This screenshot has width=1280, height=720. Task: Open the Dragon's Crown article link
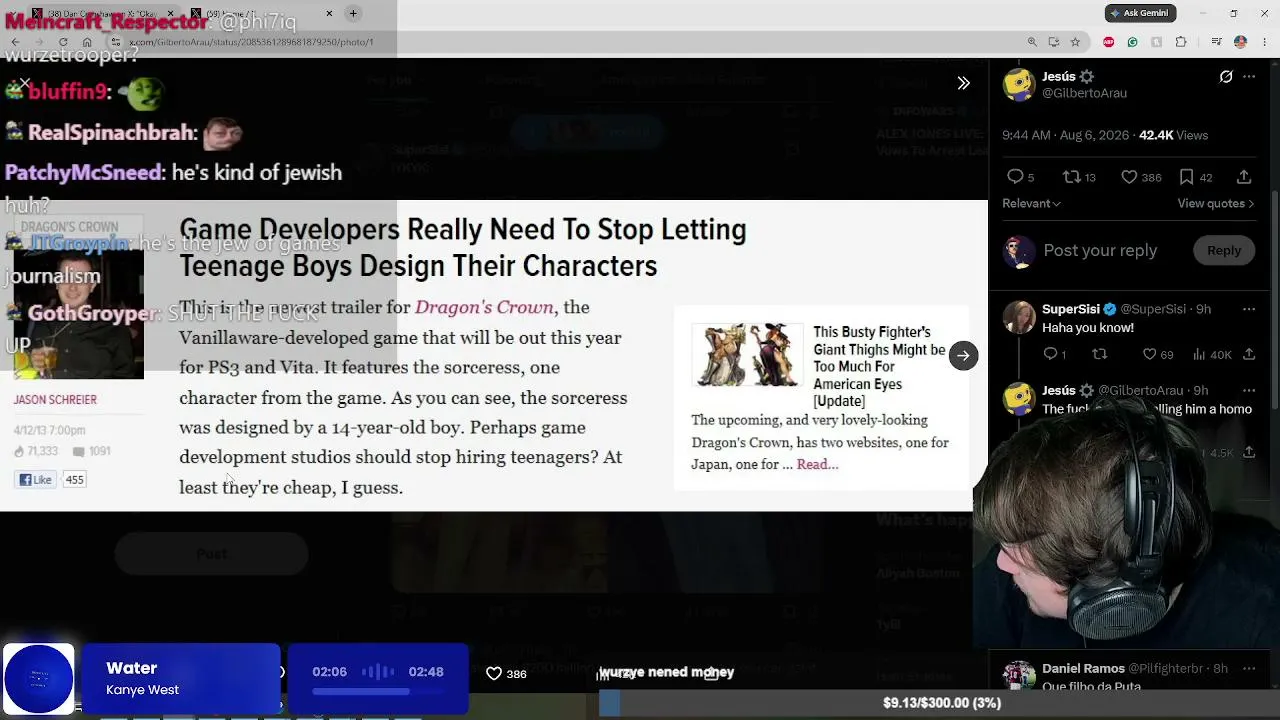(484, 307)
